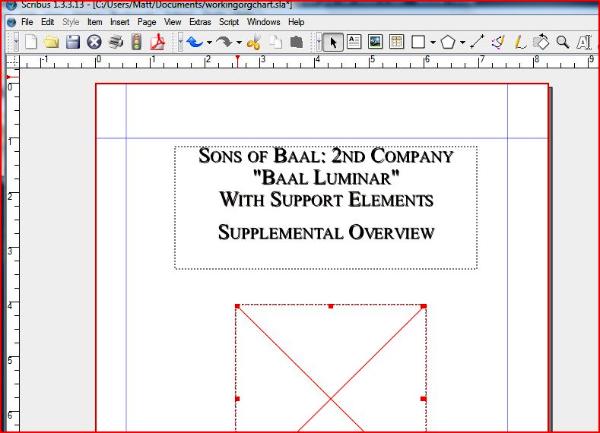Image resolution: width=600 pixels, height=433 pixels.
Task: Click the "Sons of Baal: 2nd Company" heading
Action: [326, 156]
